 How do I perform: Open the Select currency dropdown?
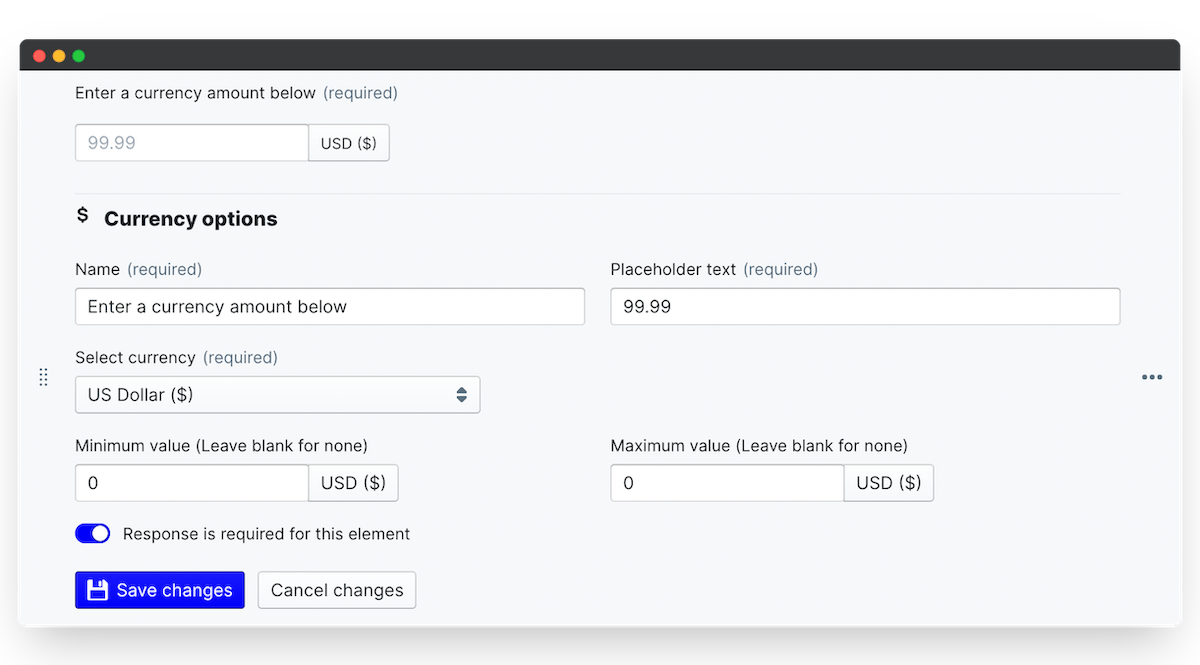click(x=277, y=395)
